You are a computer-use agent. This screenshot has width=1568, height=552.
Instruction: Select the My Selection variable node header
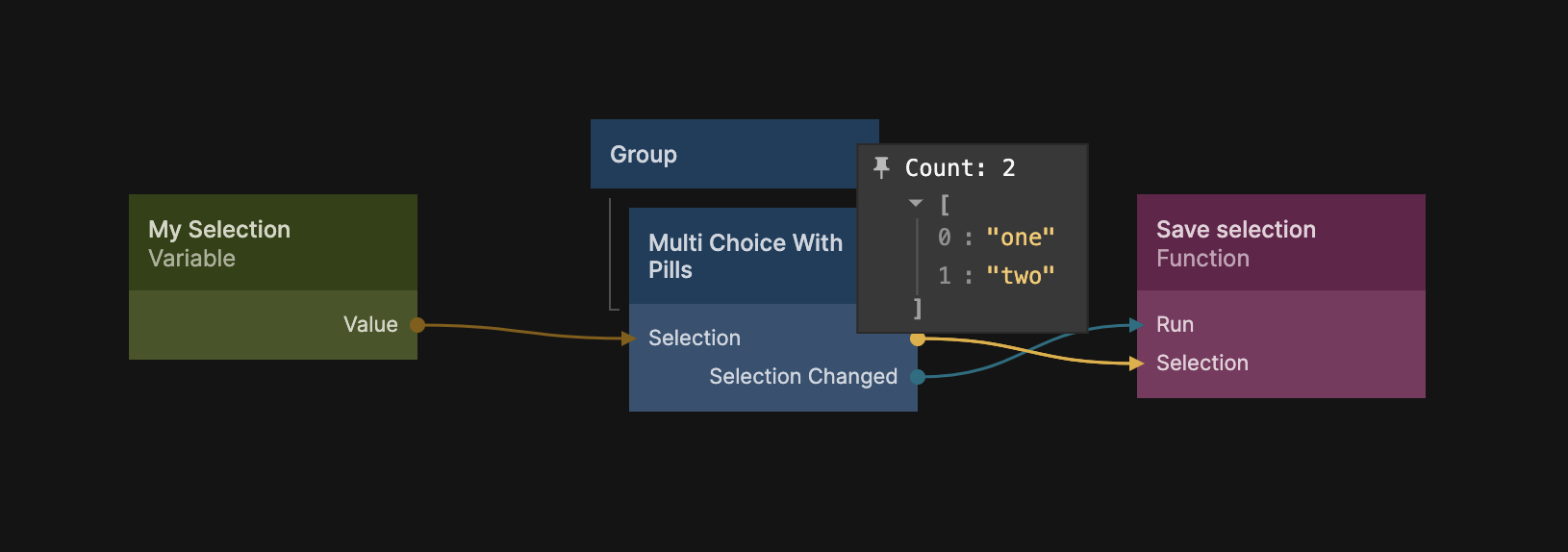tap(273, 243)
